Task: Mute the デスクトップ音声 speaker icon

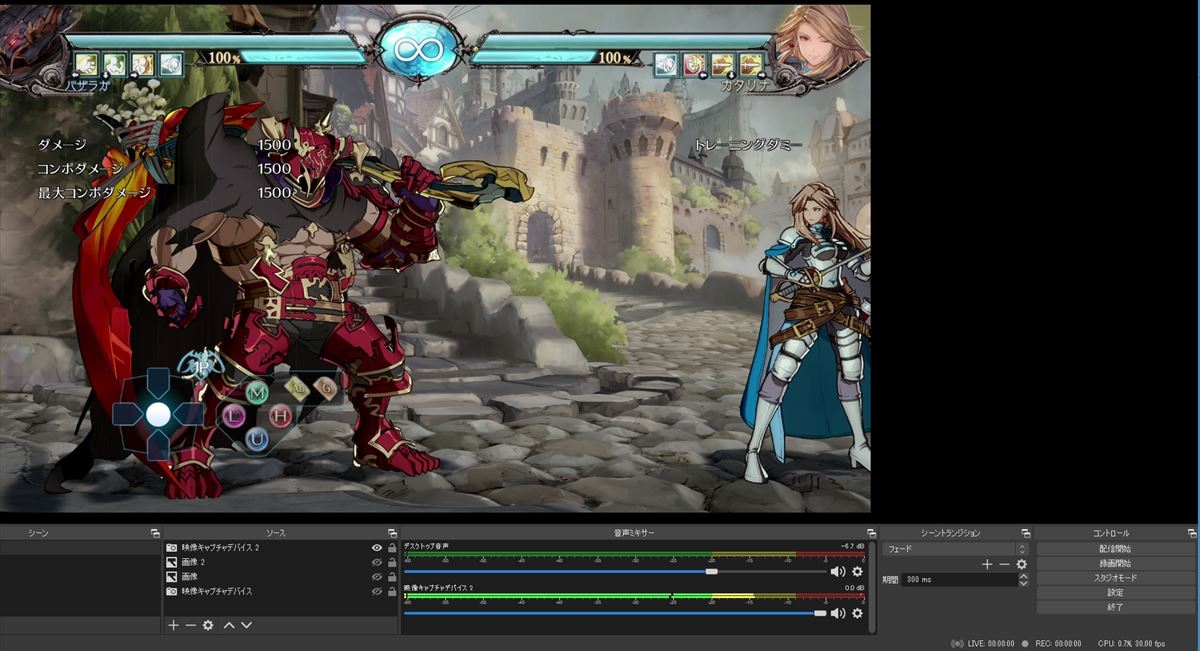Action: click(838, 571)
